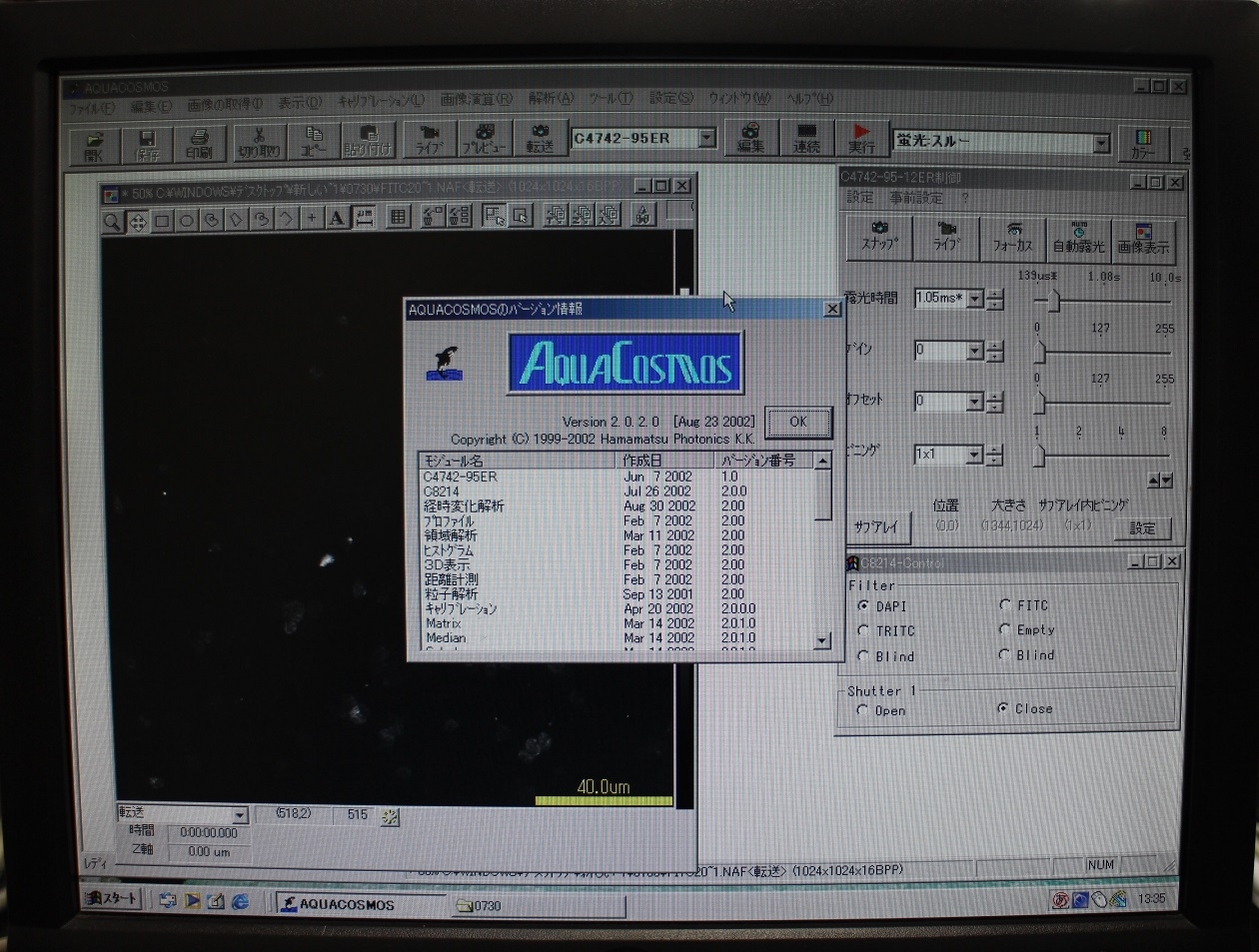Click the 連続 (Continuous) filmstrip icon

[x=806, y=138]
